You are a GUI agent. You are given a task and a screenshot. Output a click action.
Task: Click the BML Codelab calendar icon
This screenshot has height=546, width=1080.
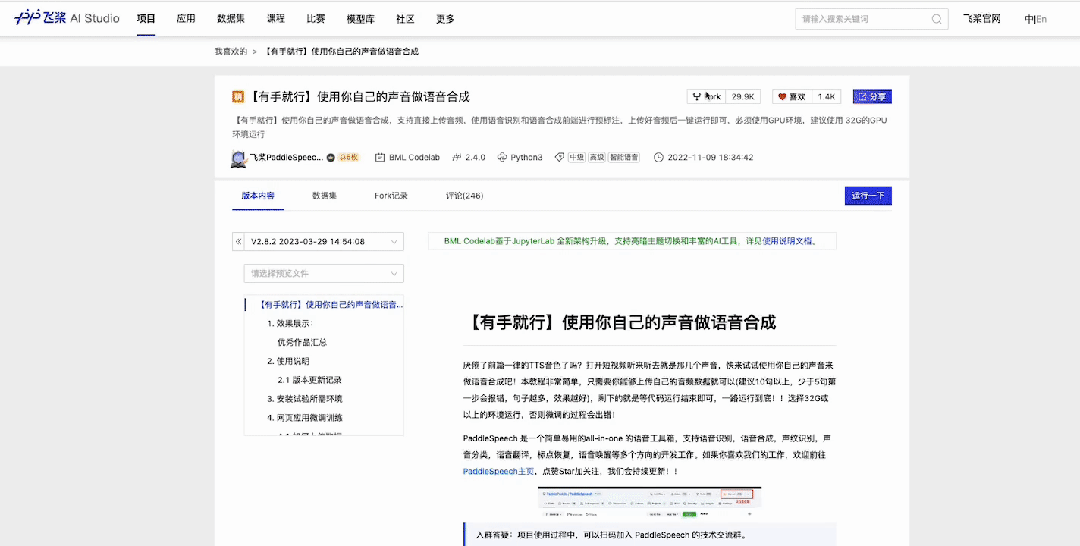[x=380, y=158]
